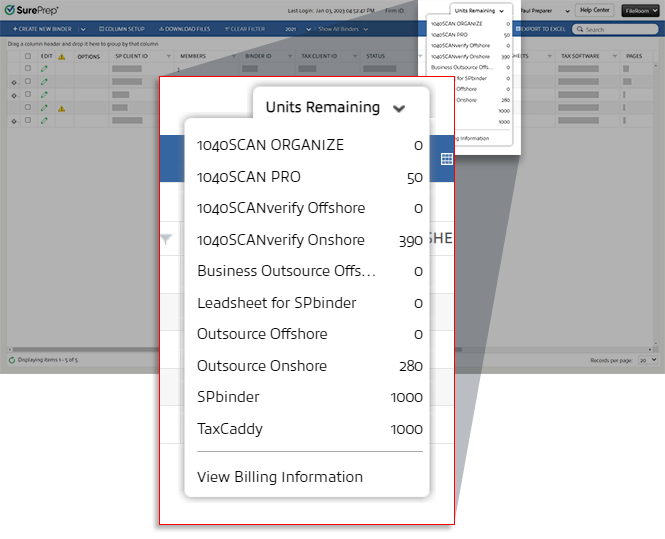This screenshot has width=665, height=539.
Task: Open the 2021 tax year dropdown
Action: click(x=298, y=29)
